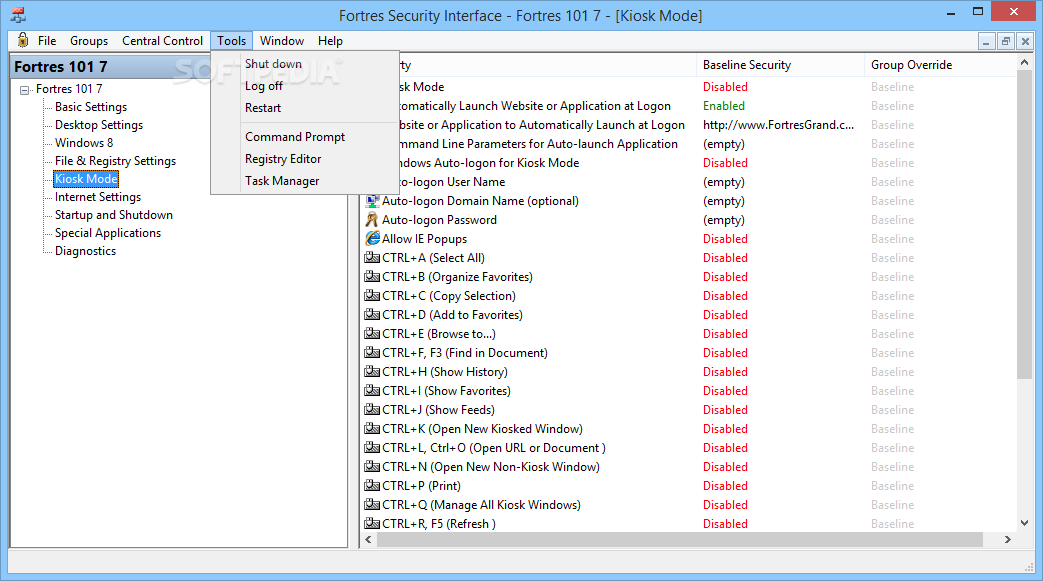Click the Group Override column header
The image size is (1043, 581).
pos(939,65)
